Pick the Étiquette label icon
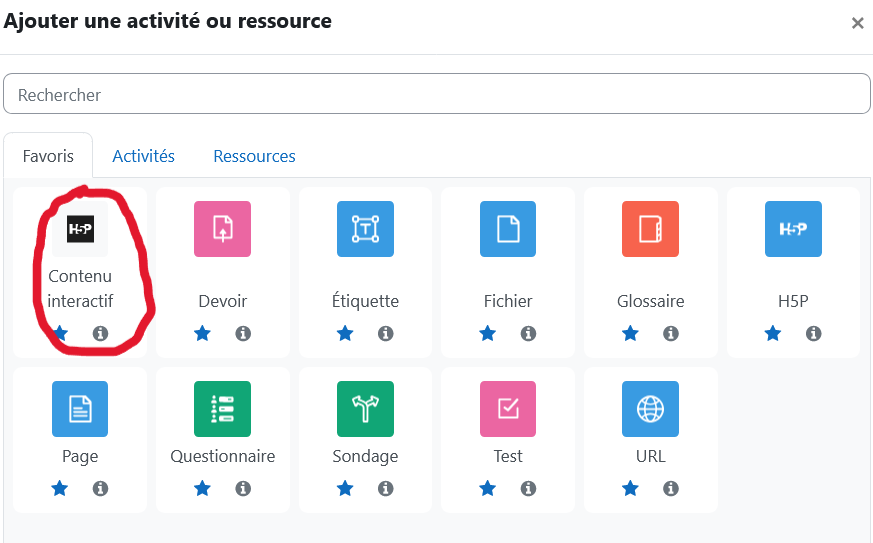 pyautogui.click(x=365, y=229)
